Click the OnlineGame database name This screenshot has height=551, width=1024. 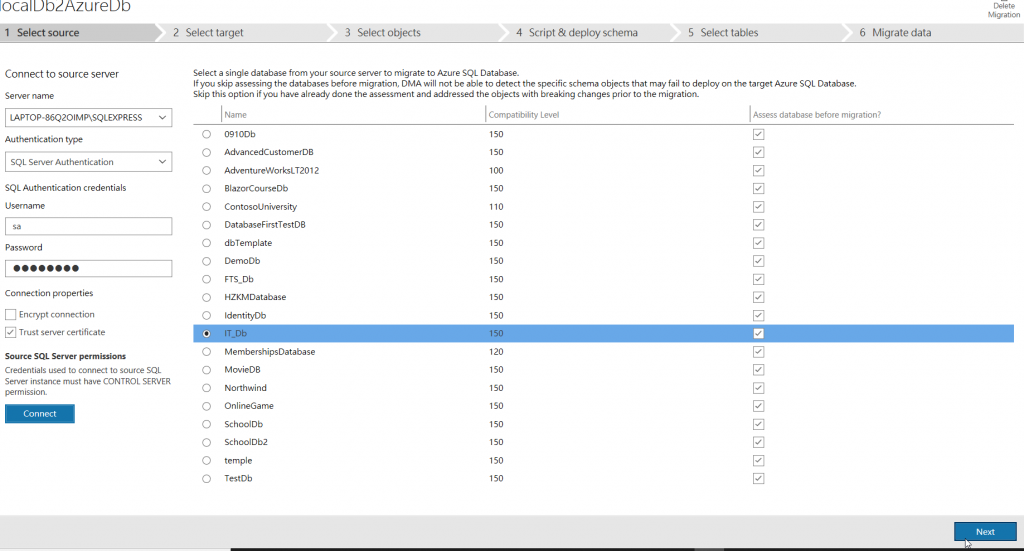pos(249,406)
